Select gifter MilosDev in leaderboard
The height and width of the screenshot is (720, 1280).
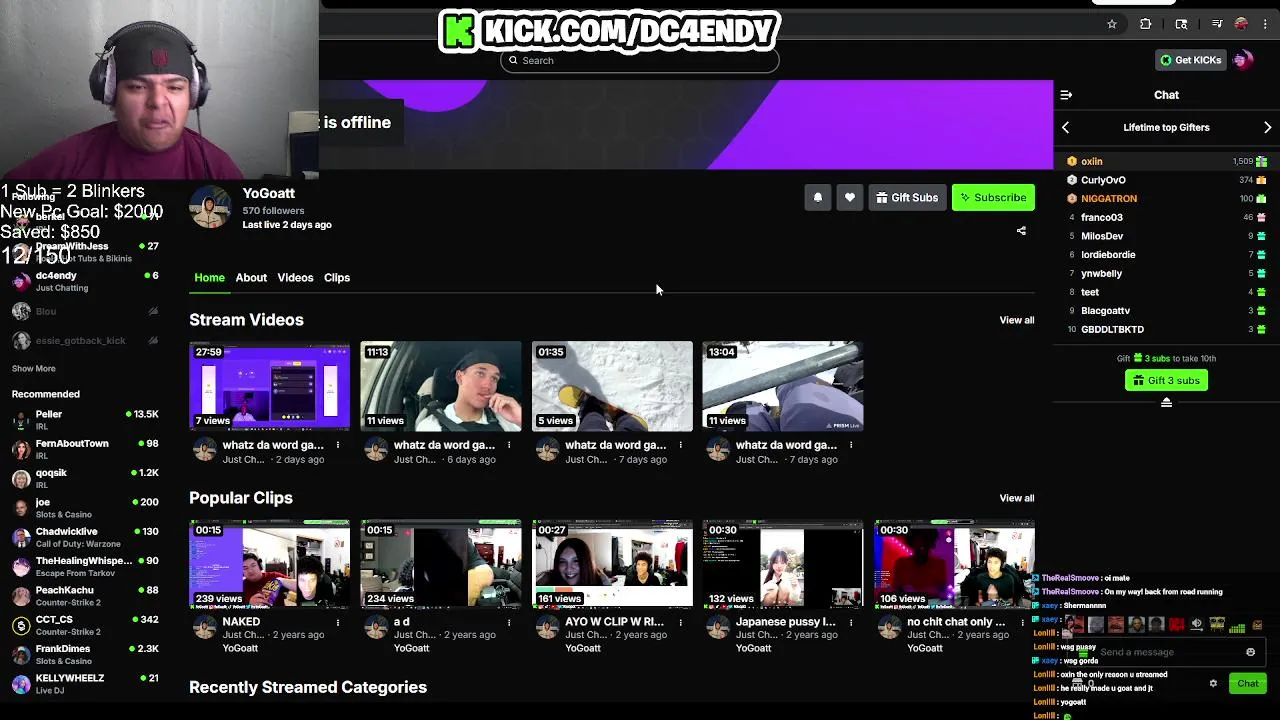(x=1166, y=236)
